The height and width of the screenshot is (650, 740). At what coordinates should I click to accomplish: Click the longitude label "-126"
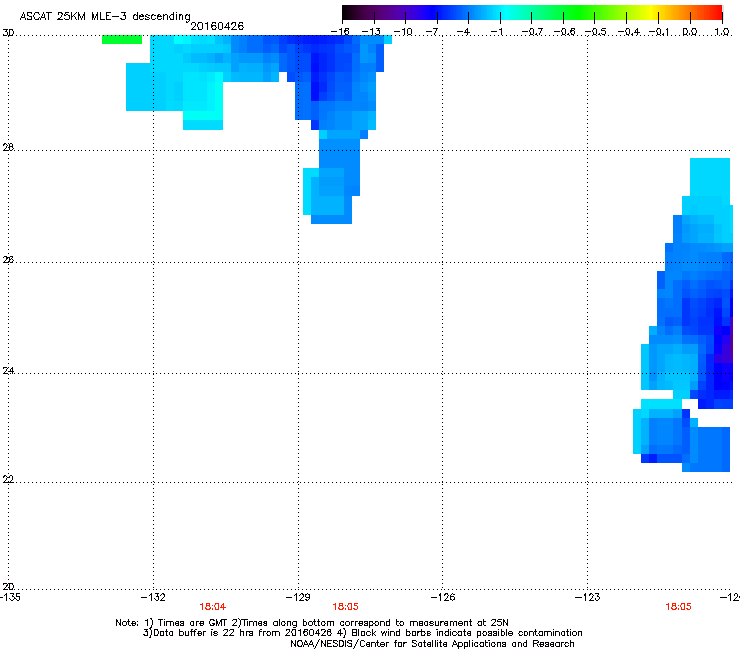(443, 597)
